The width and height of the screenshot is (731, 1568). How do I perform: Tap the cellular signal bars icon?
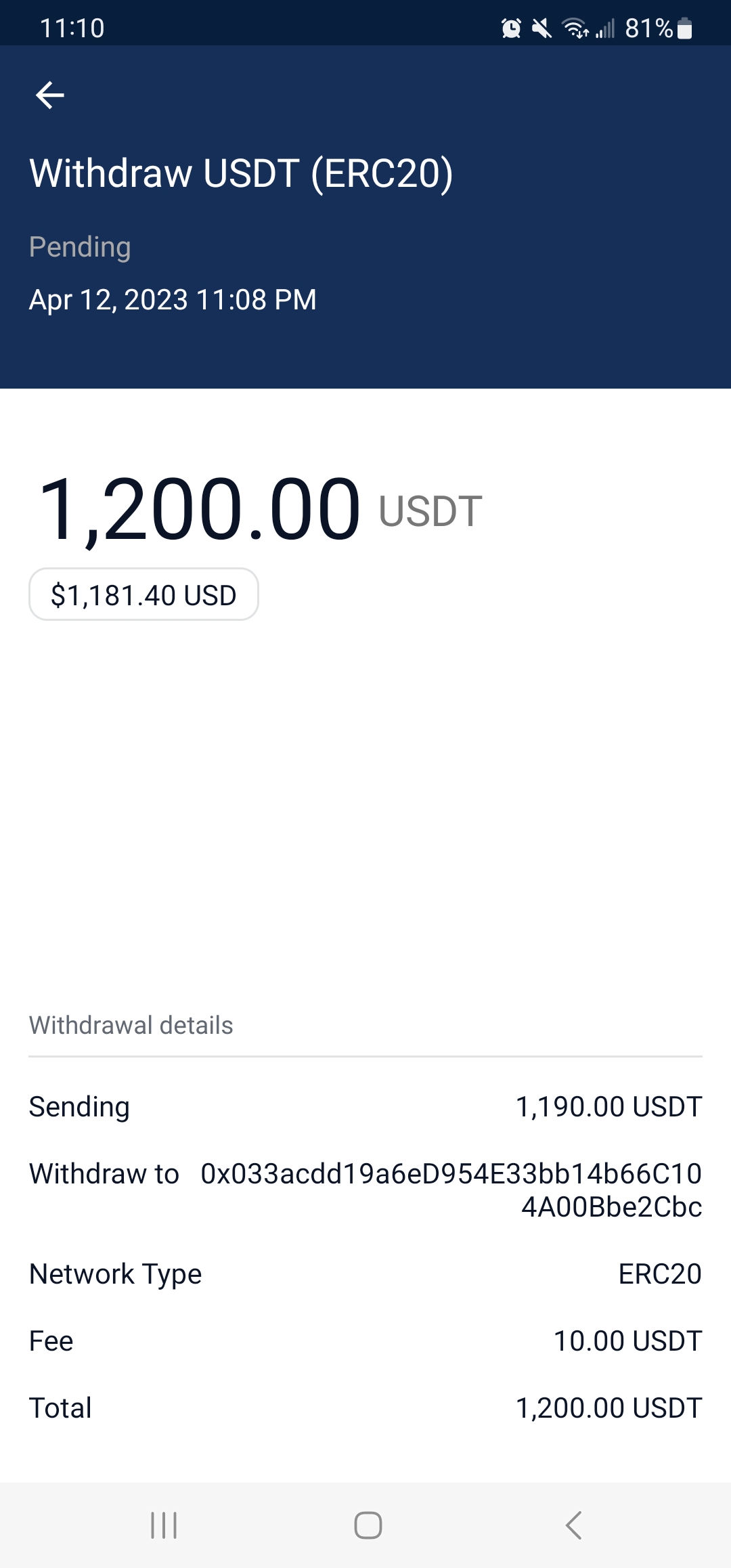click(605, 28)
